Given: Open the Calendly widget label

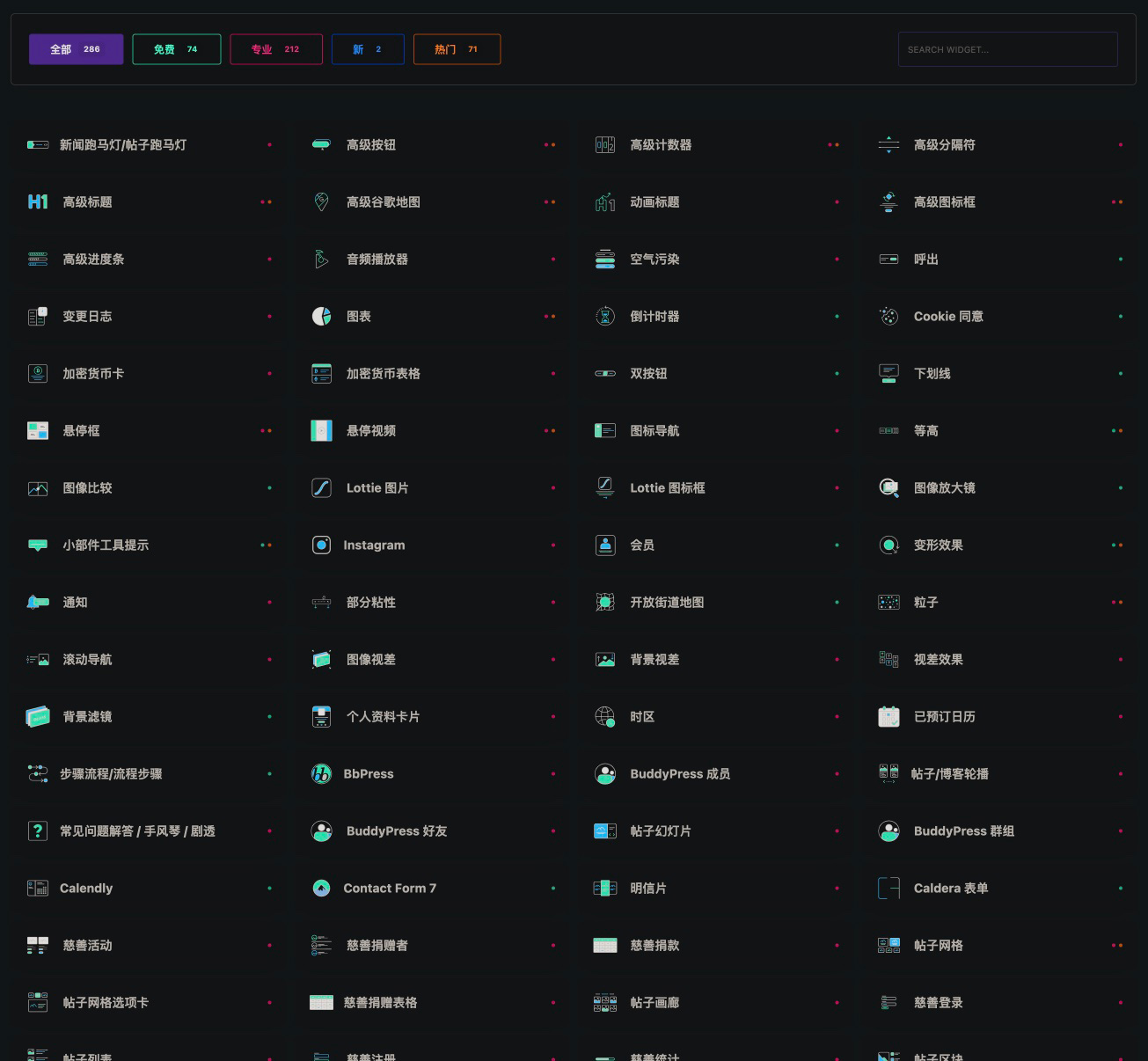Looking at the screenshot, I should click(86, 888).
